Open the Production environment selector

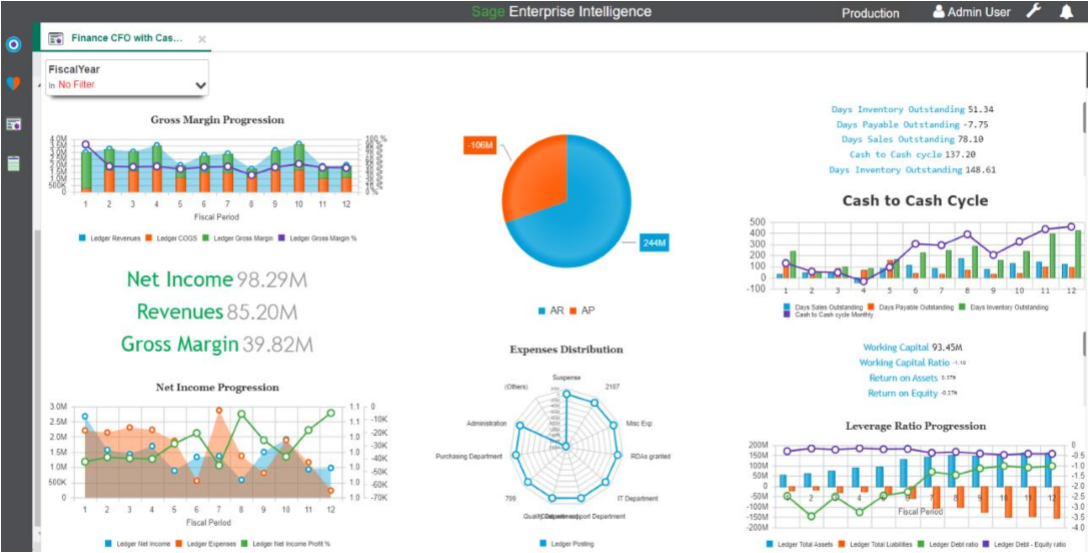[x=870, y=13]
